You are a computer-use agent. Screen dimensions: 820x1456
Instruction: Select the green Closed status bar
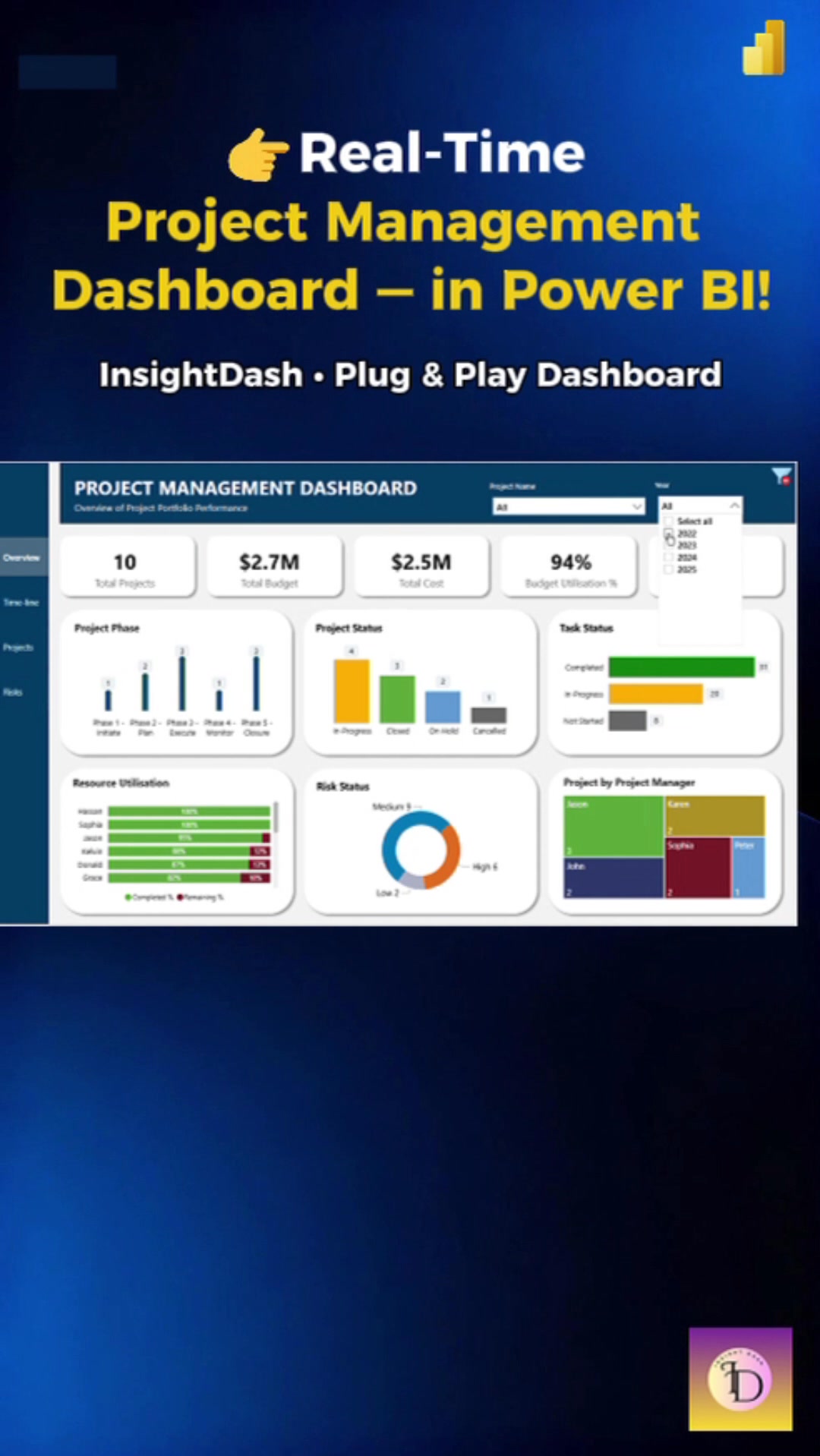pyautogui.click(x=397, y=698)
